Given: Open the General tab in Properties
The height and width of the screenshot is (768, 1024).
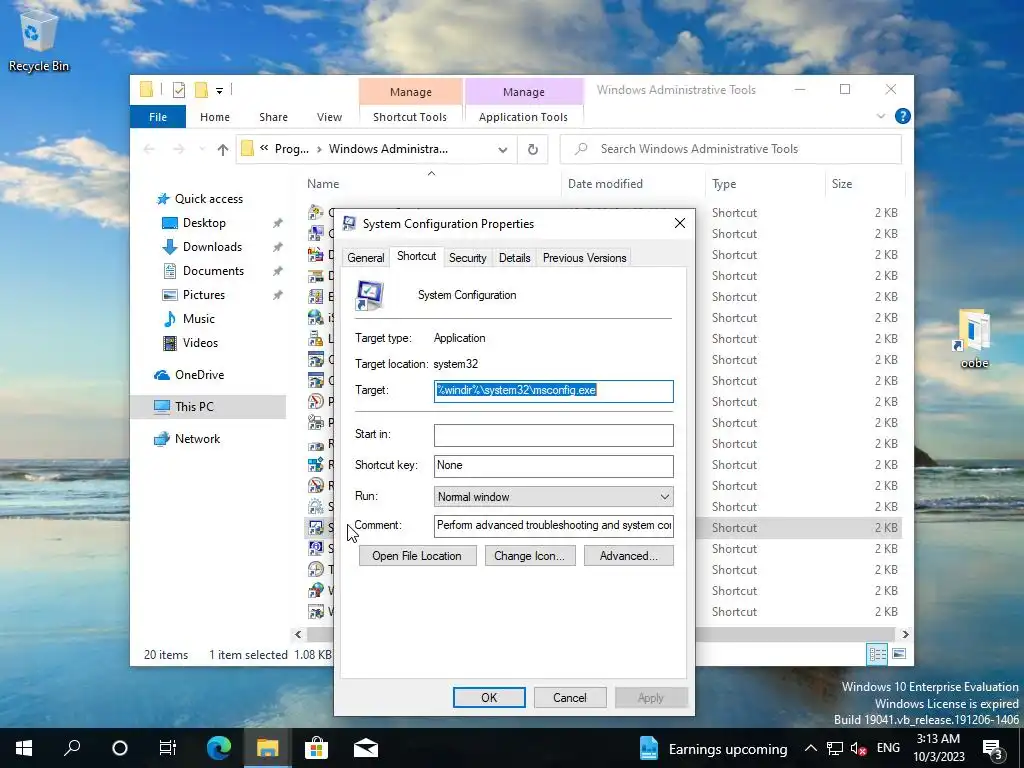Looking at the screenshot, I should click(x=366, y=258).
